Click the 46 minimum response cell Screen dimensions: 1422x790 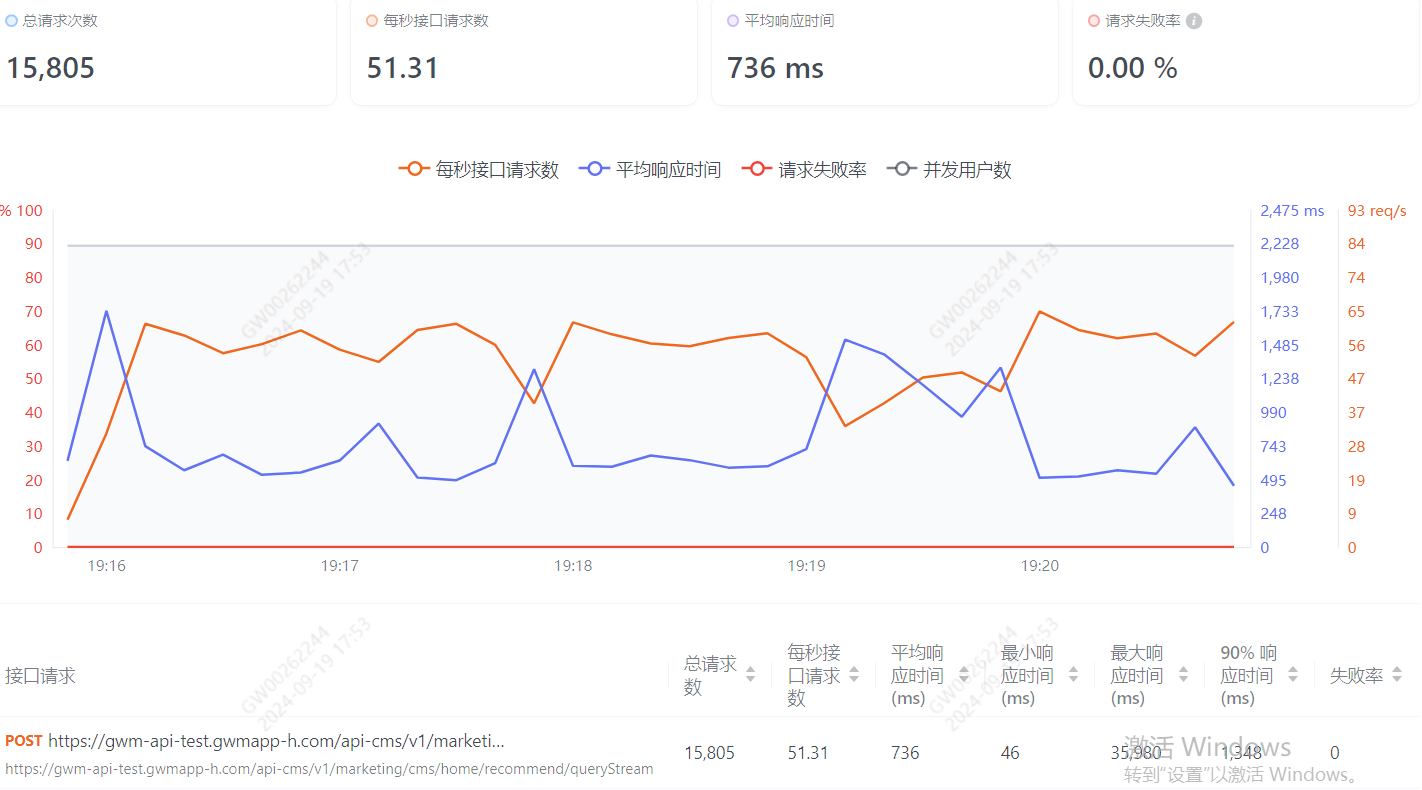pos(1010,752)
